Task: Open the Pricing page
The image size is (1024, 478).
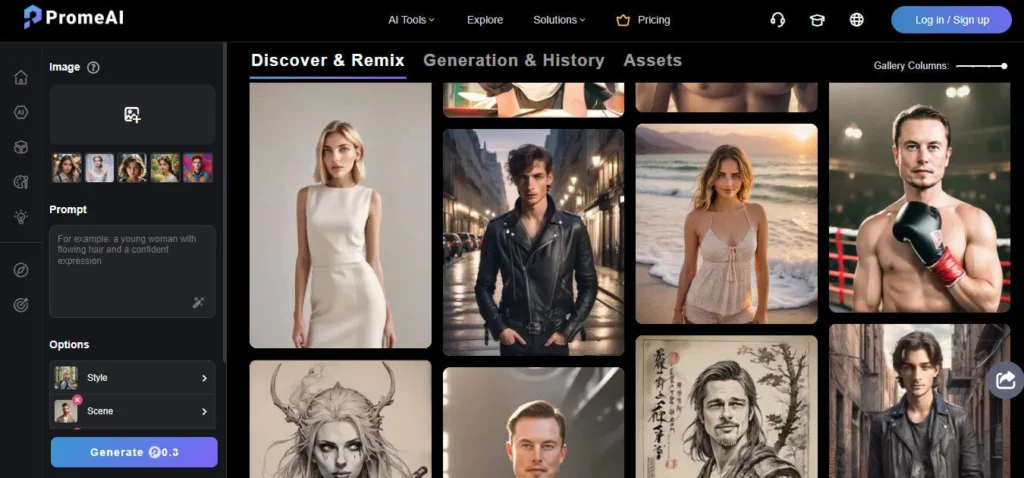Action: [654, 20]
